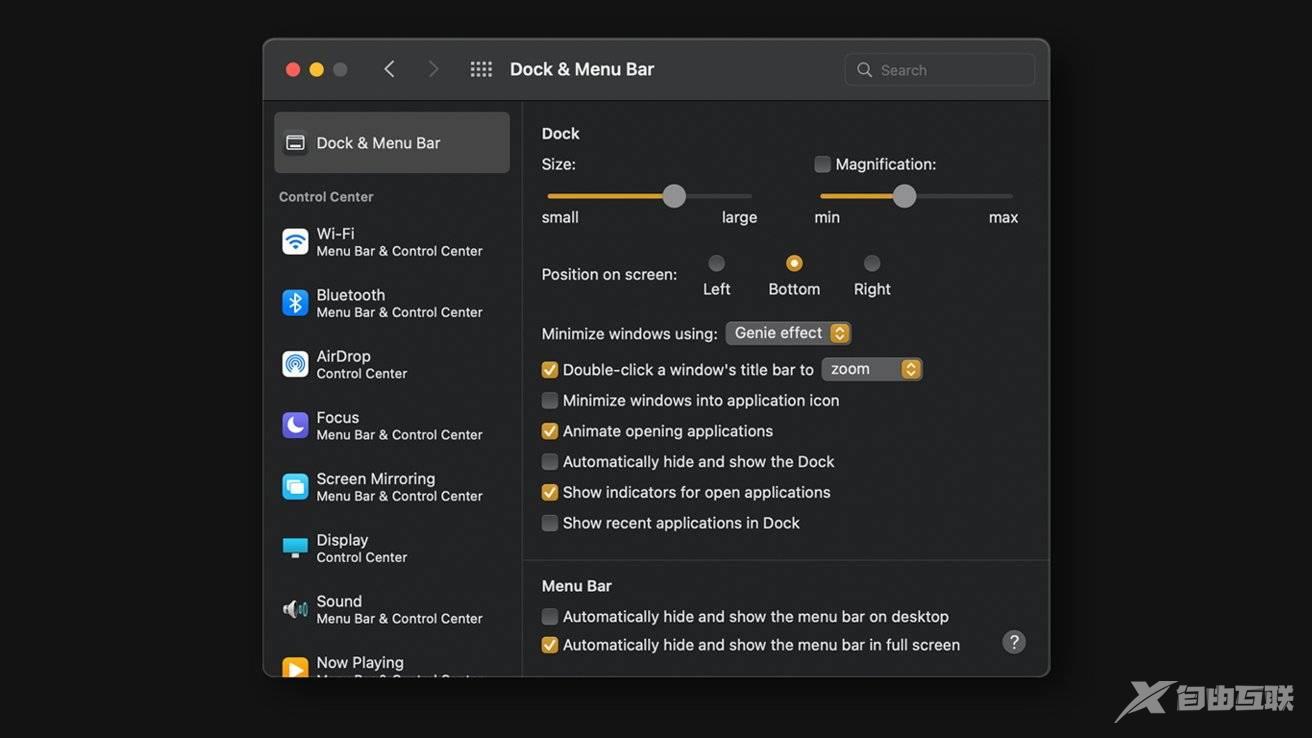Click the Sound speaker icon
The width and height of the screenshot is (1312, 738).
pyautogui.click(x=295, y=609)
